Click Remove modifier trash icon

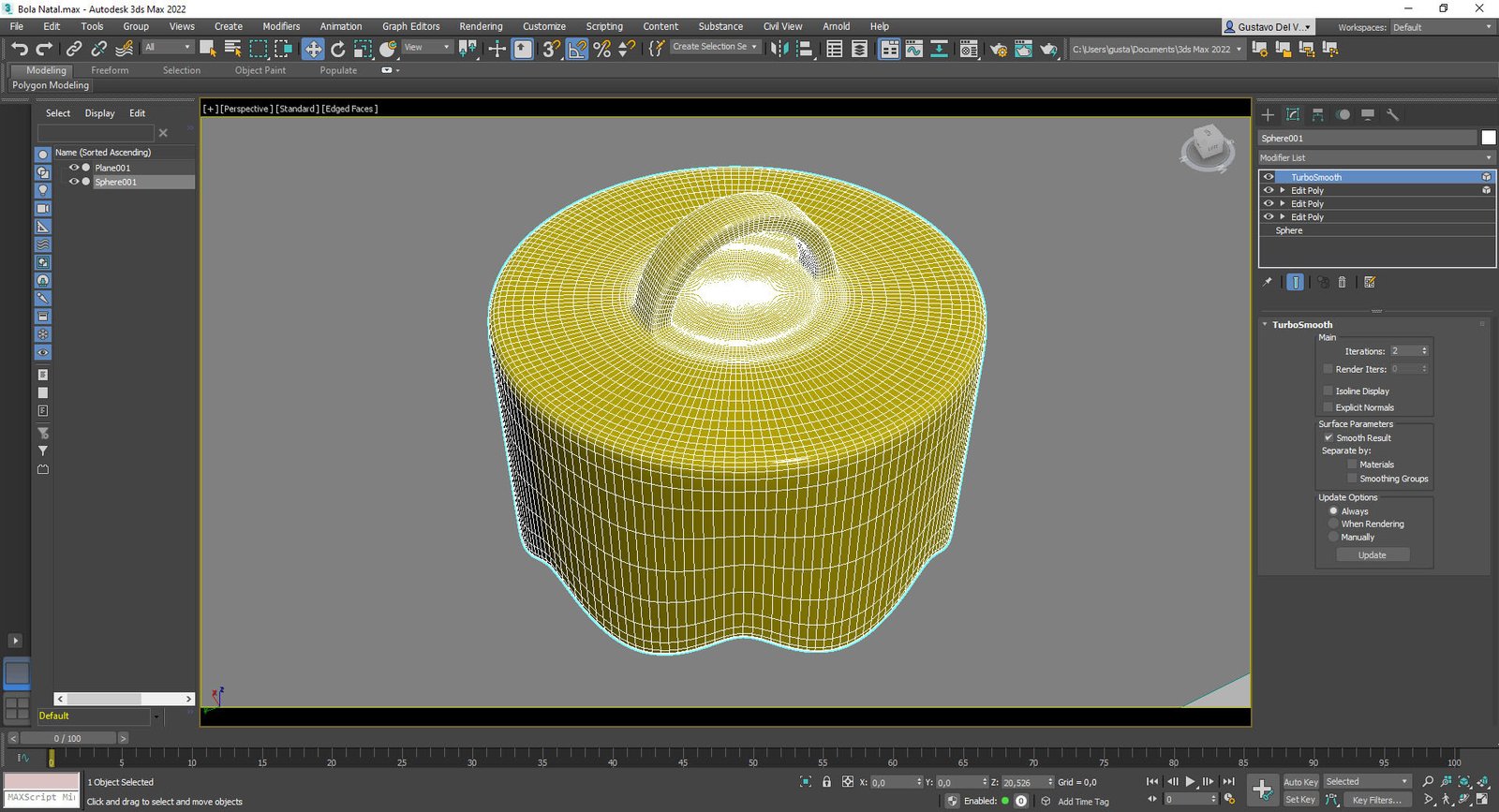(x=1342, y=282)
